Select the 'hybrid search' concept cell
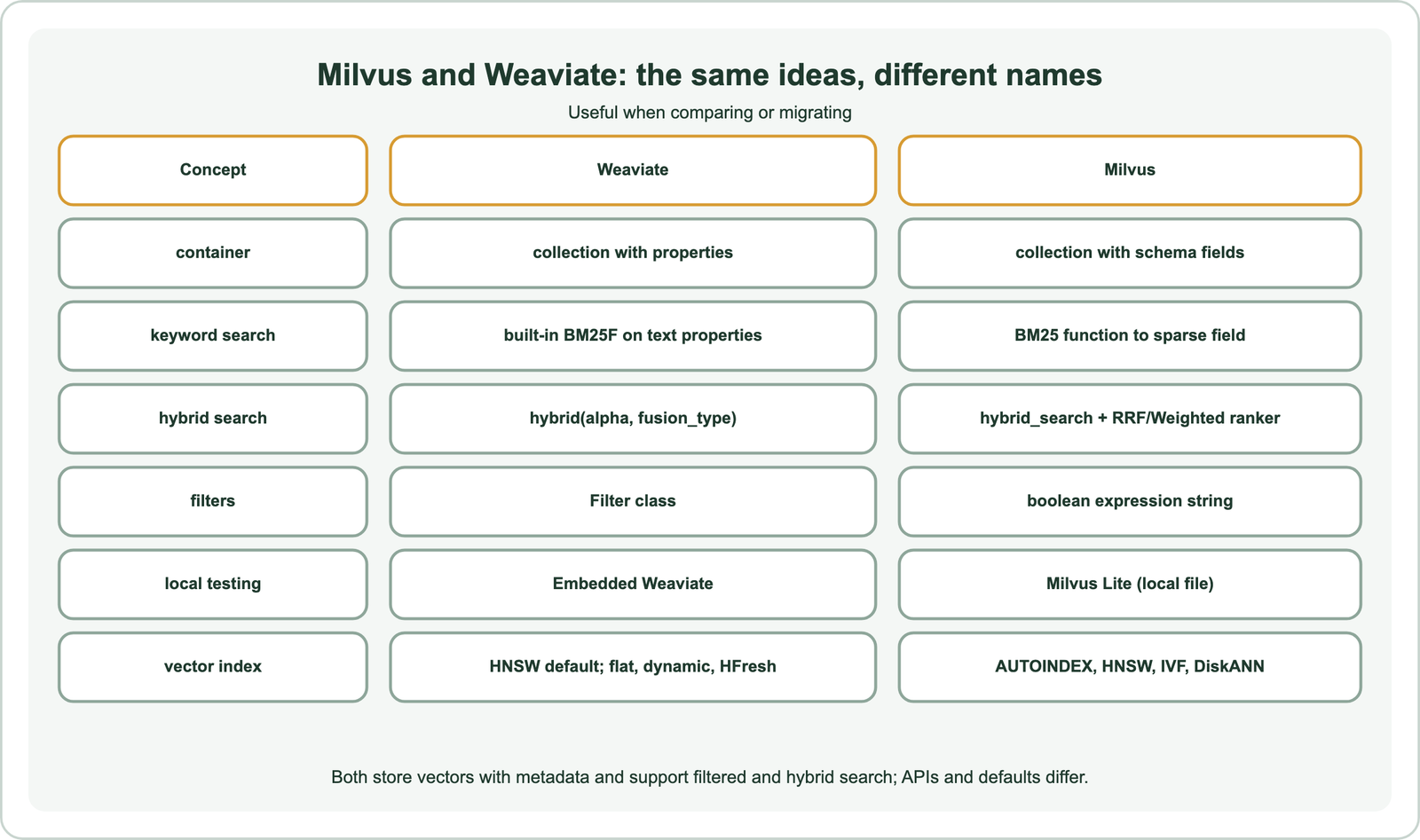 [x=213, y=419]
